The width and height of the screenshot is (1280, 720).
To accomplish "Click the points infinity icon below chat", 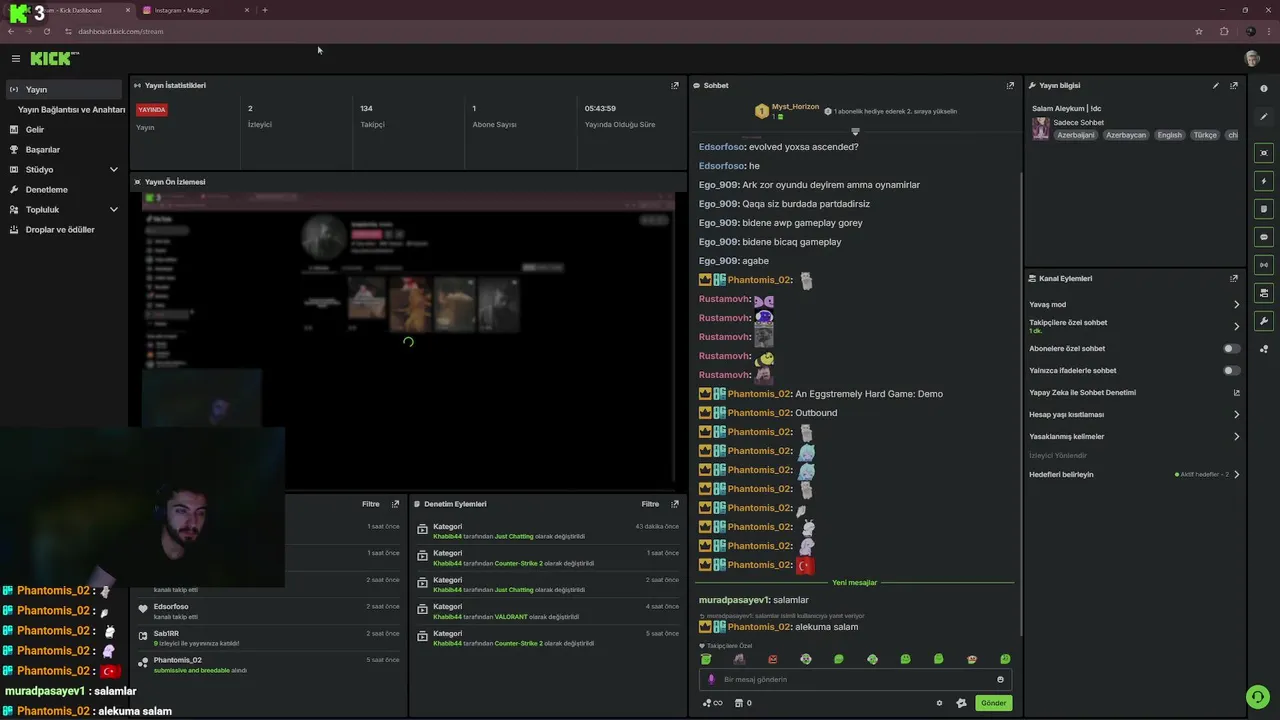I will (x=712, y=703).
